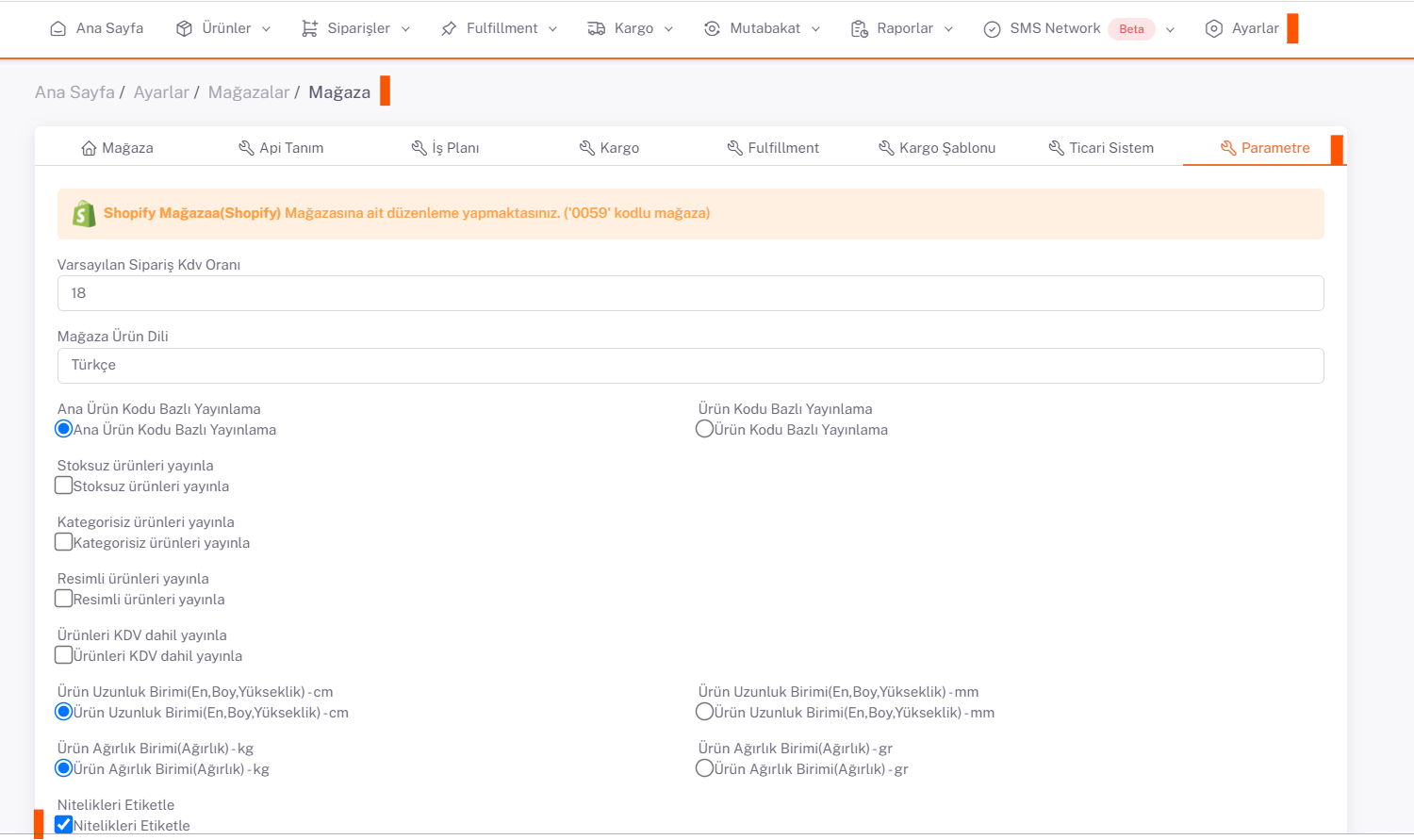Go to the Ticari Sistem tab

(1101, 148)
